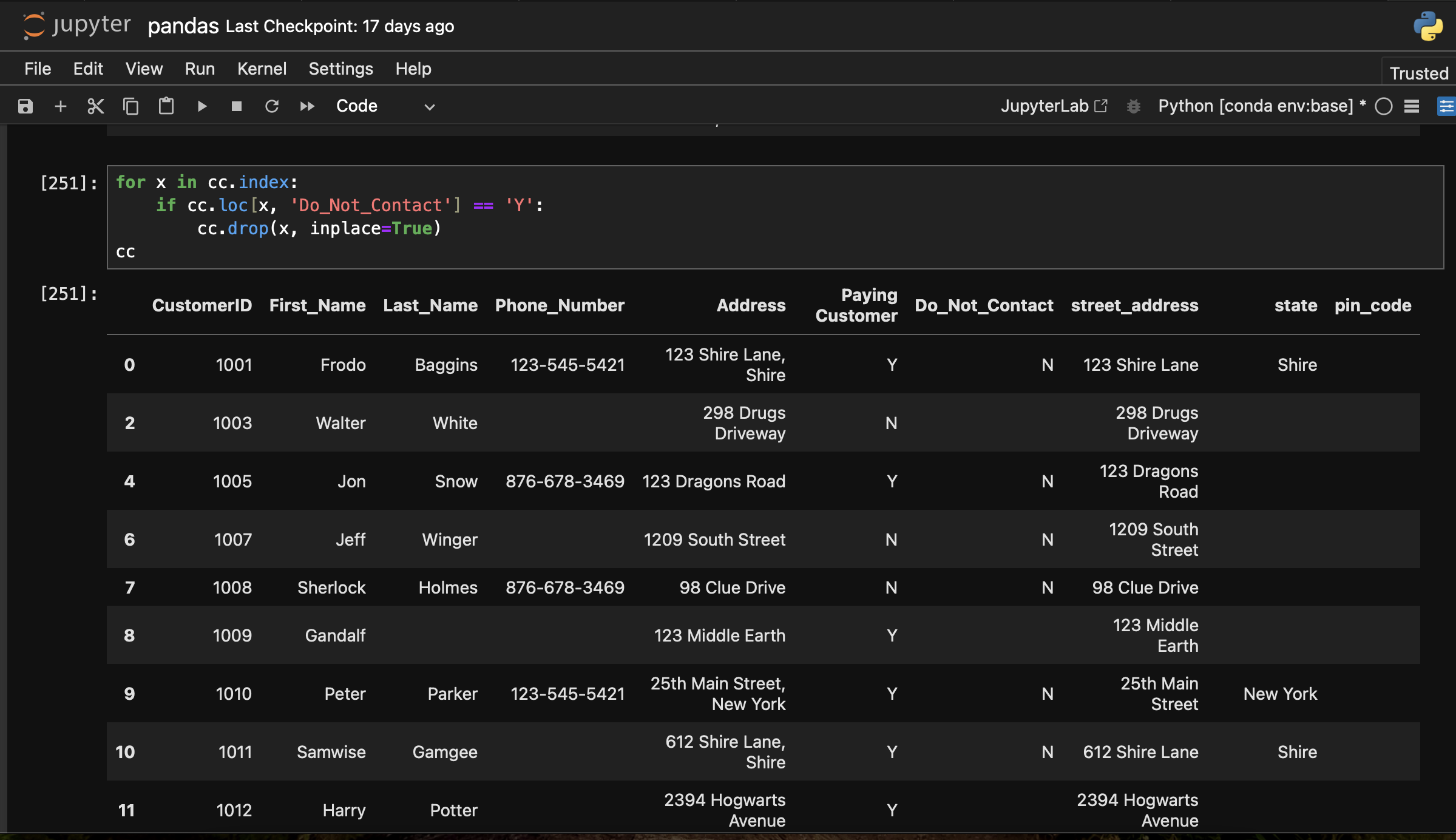Open the table of contents lines icon
Image resolution: width=1456 pixels, height=840 pixels.
pyautogui.click(x=1412, y=106)
